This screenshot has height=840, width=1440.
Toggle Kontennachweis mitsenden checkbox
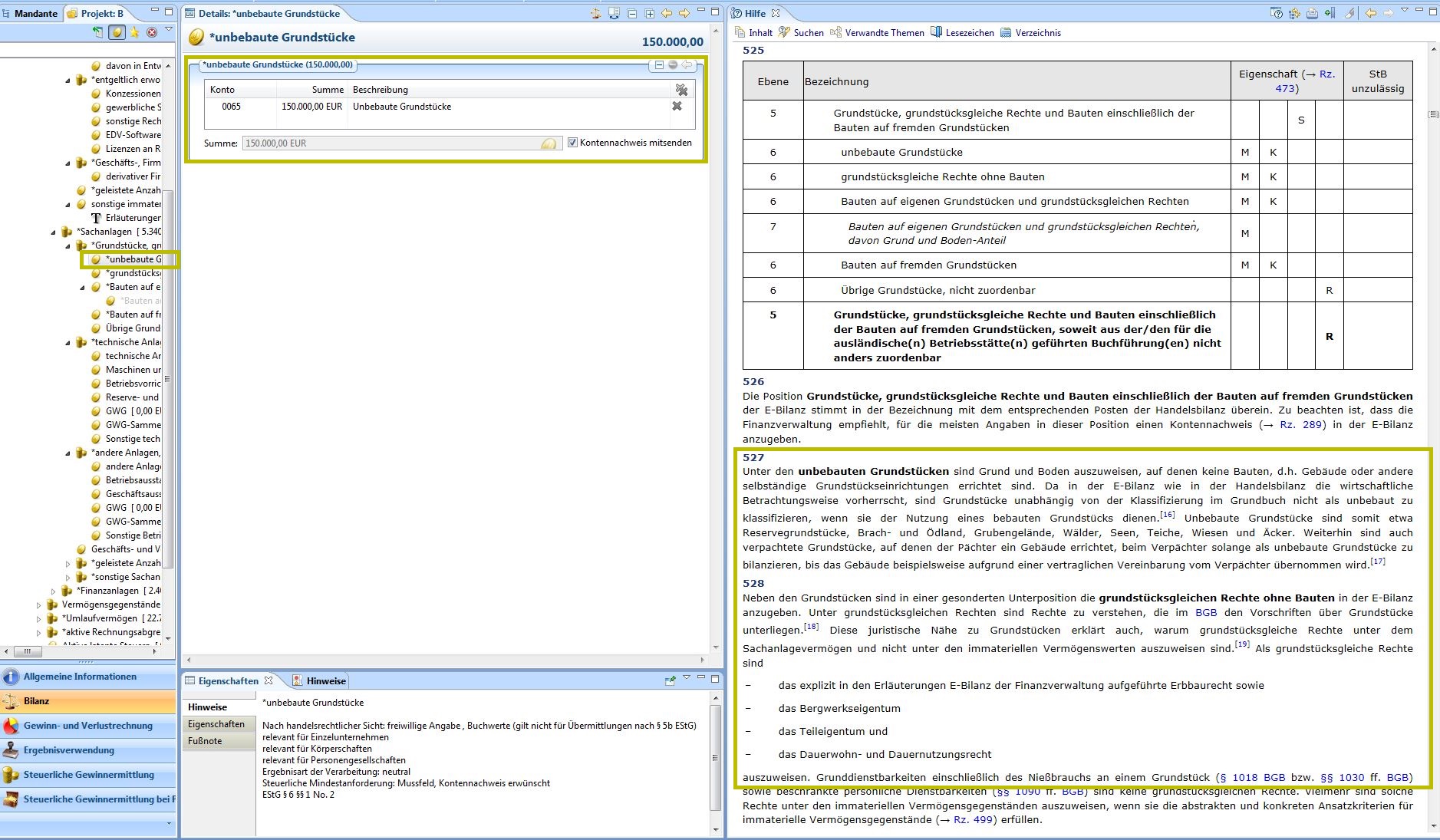pyautogui.click(x=572, y=143)
